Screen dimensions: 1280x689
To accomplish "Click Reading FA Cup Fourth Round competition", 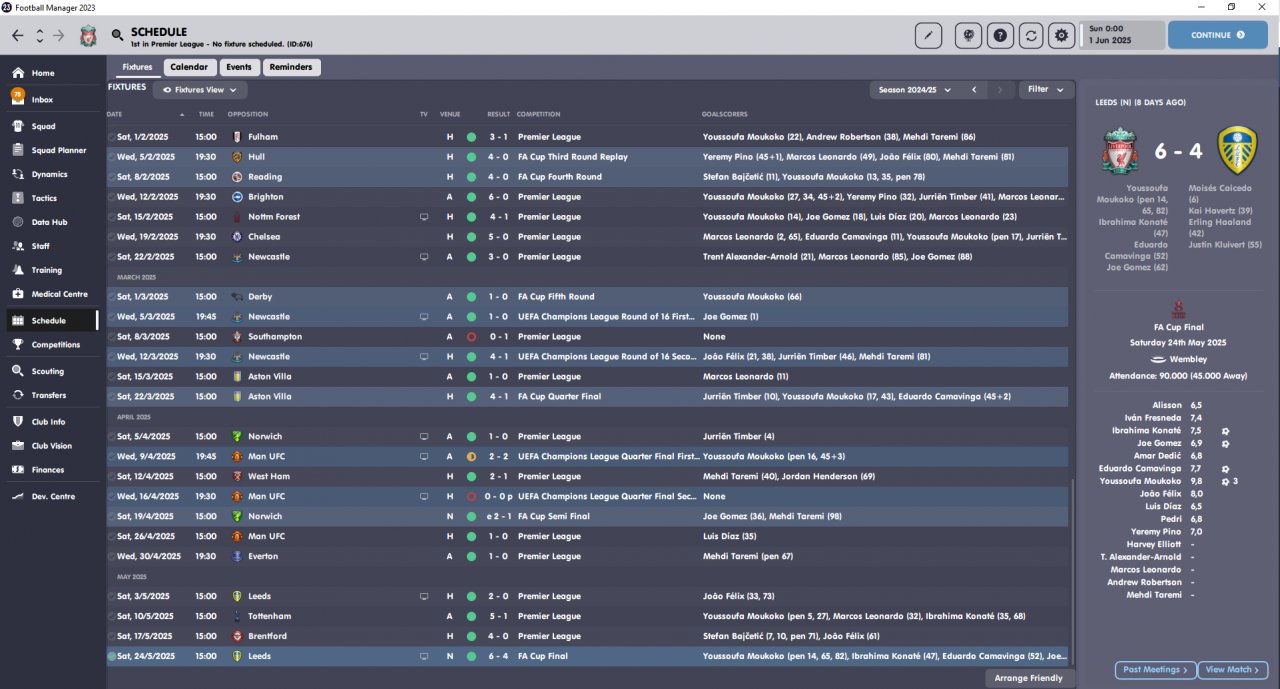I will click(560, 177).
